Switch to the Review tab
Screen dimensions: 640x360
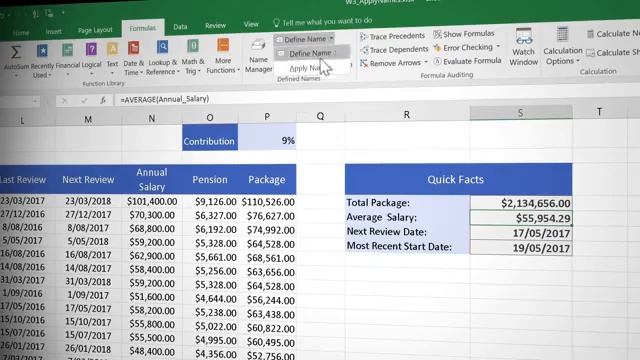tap(215, 26)
